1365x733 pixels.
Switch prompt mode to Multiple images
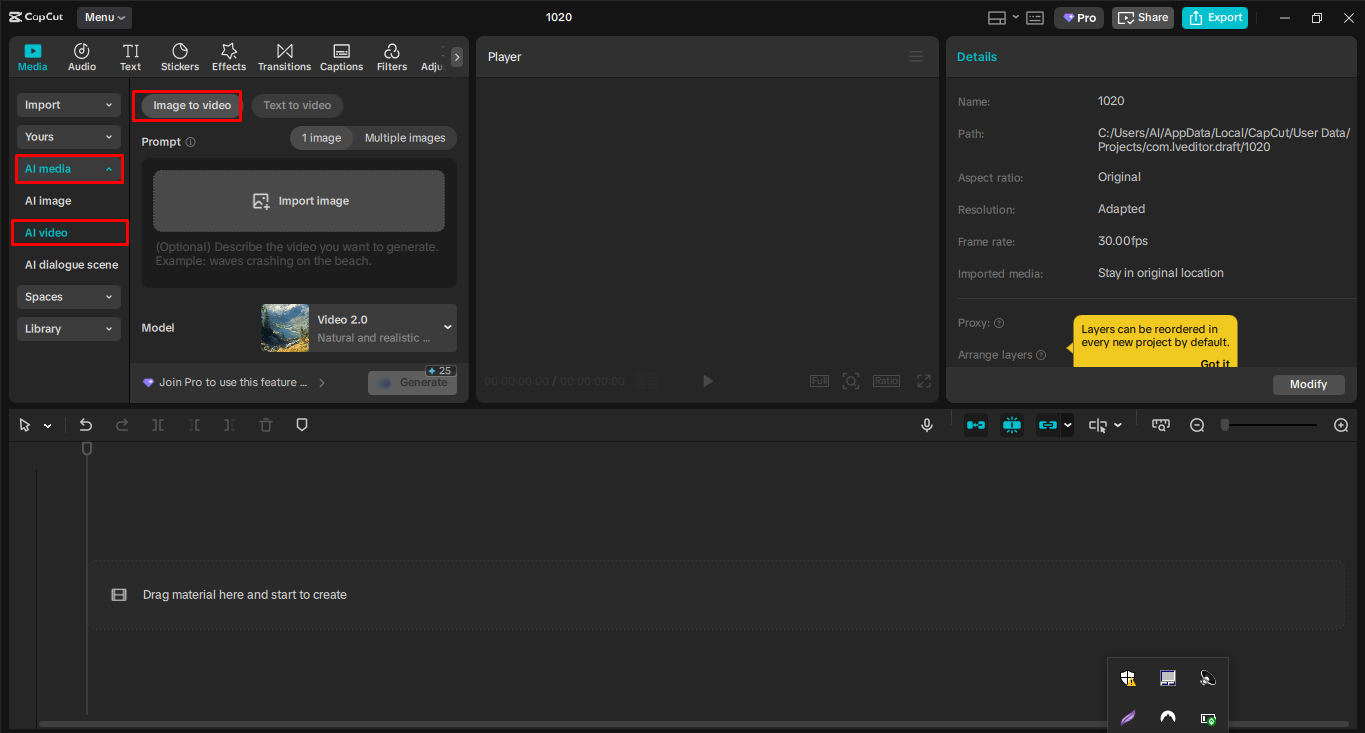click(405, 137)
